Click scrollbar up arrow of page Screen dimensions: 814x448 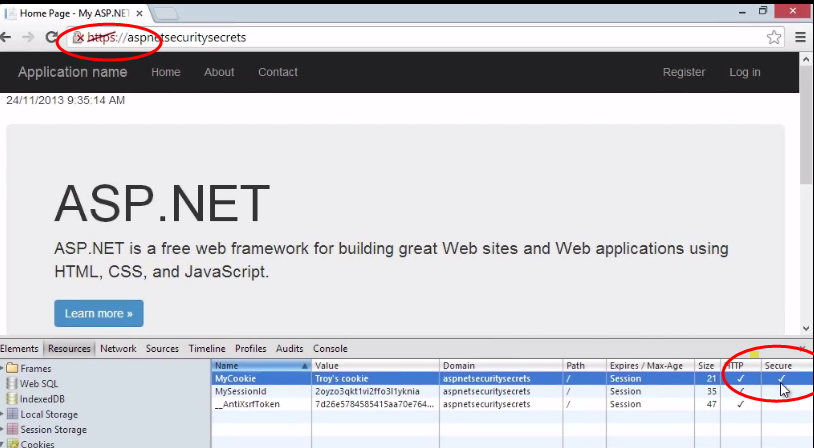coord(806,58)
